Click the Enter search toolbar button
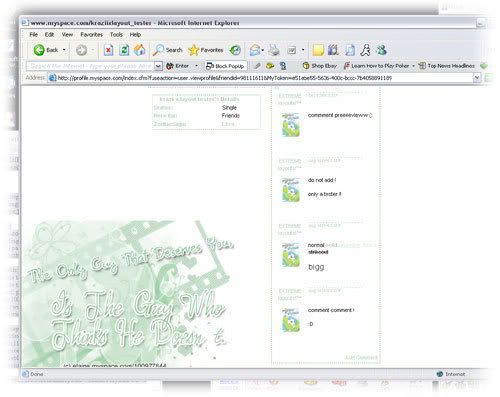Image resolution: width=500 pixels, height=397 pixels. [x=178, y=66]
